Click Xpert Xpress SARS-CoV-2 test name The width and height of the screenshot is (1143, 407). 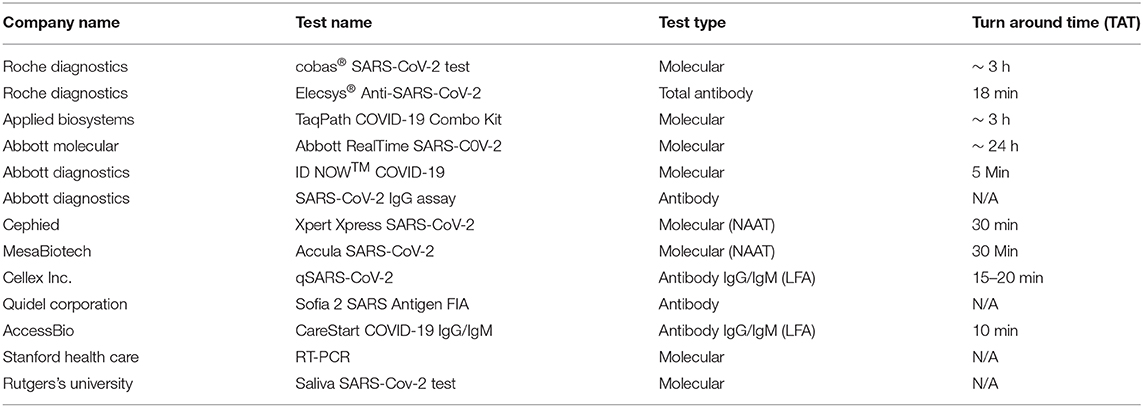[x=385, y=225]
